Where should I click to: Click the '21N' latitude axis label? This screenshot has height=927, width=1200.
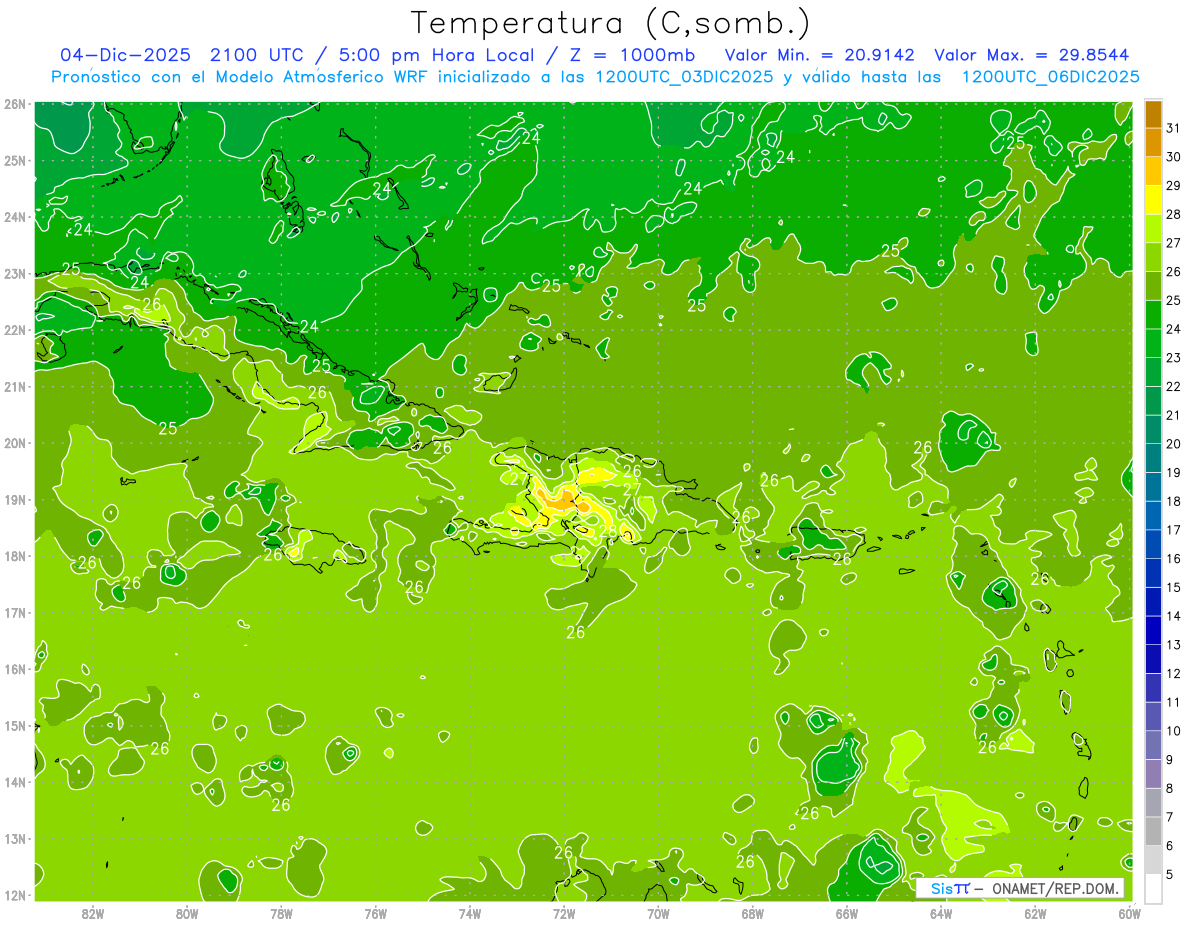coord(14,387)
